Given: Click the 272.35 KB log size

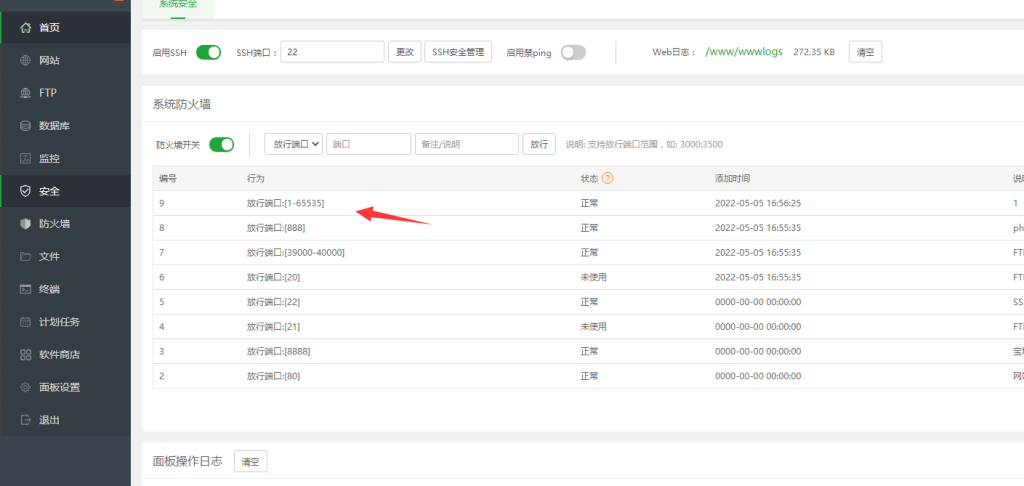Looking at the screenshot, I should (814, 52).
